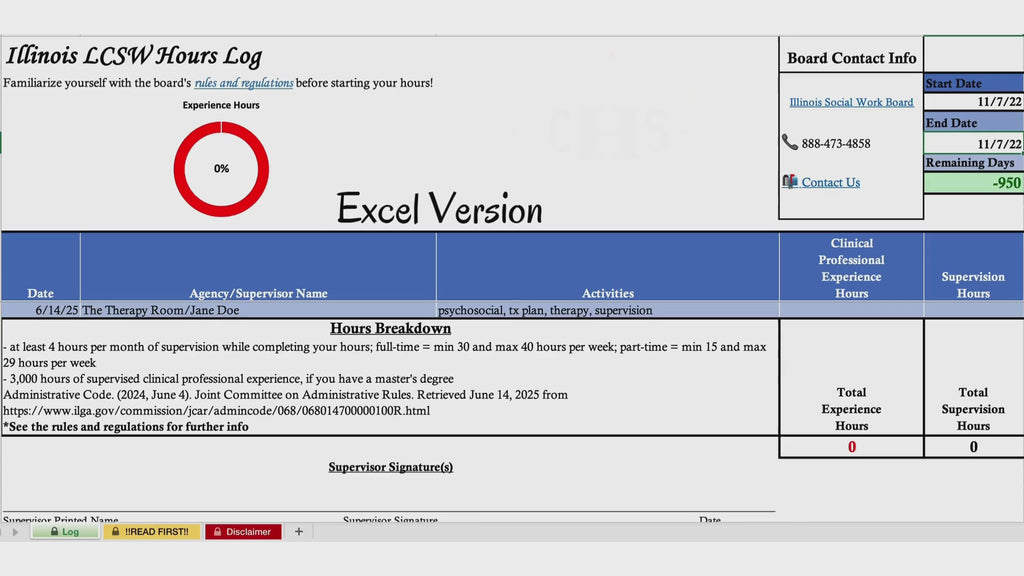Viewport: 1024px width, 576px height.
Task: Click the lock icon on Log tab
Action: (54, 532)
